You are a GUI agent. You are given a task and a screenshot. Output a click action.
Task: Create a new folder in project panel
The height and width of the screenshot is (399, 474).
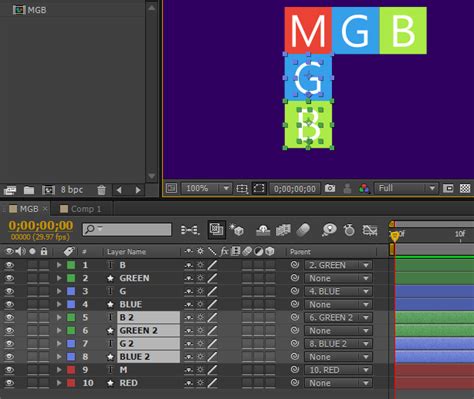click(x=29, y=190)
